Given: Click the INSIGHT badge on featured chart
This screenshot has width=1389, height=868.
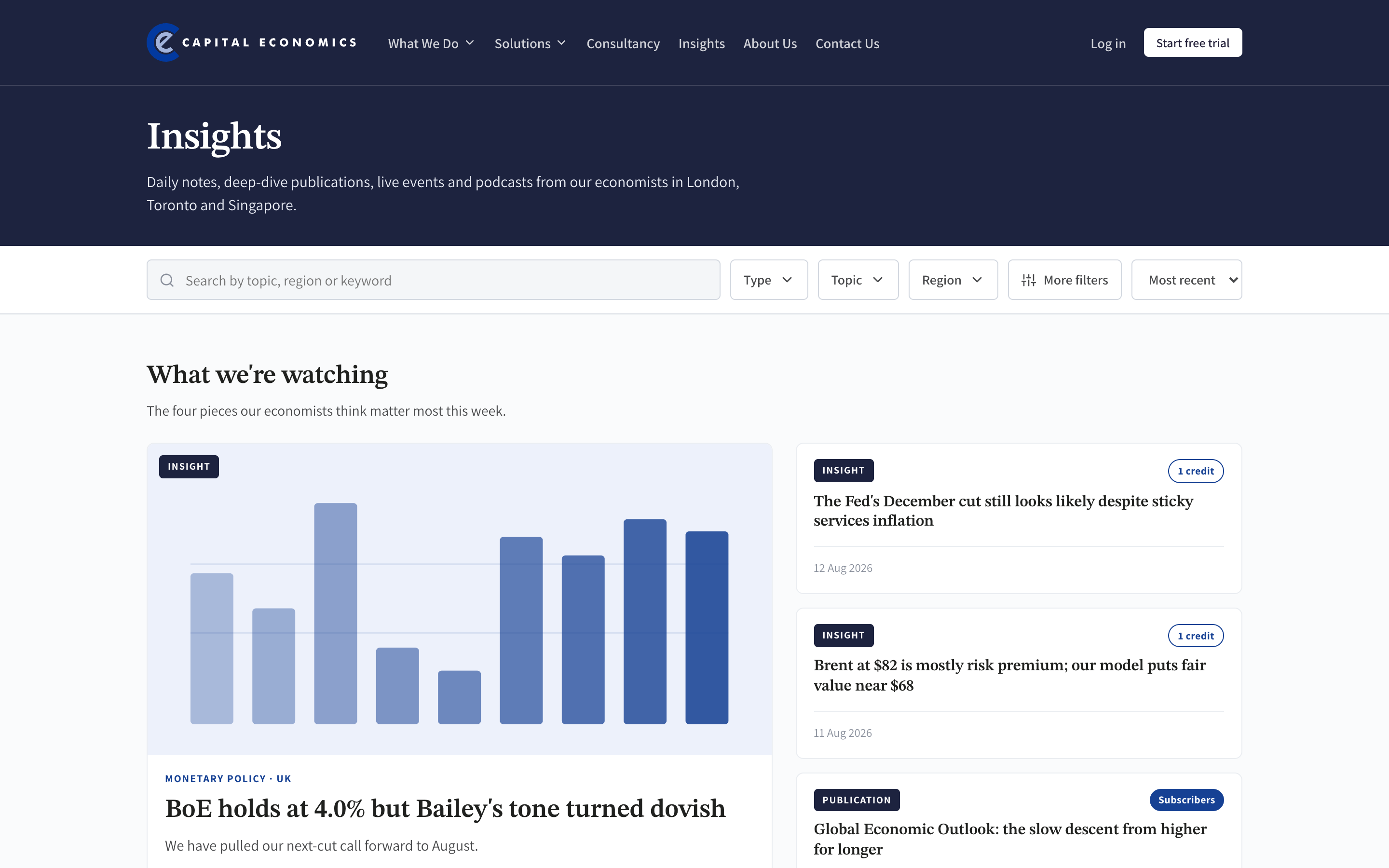Looking at the screenshot, I should coord(189,467).
